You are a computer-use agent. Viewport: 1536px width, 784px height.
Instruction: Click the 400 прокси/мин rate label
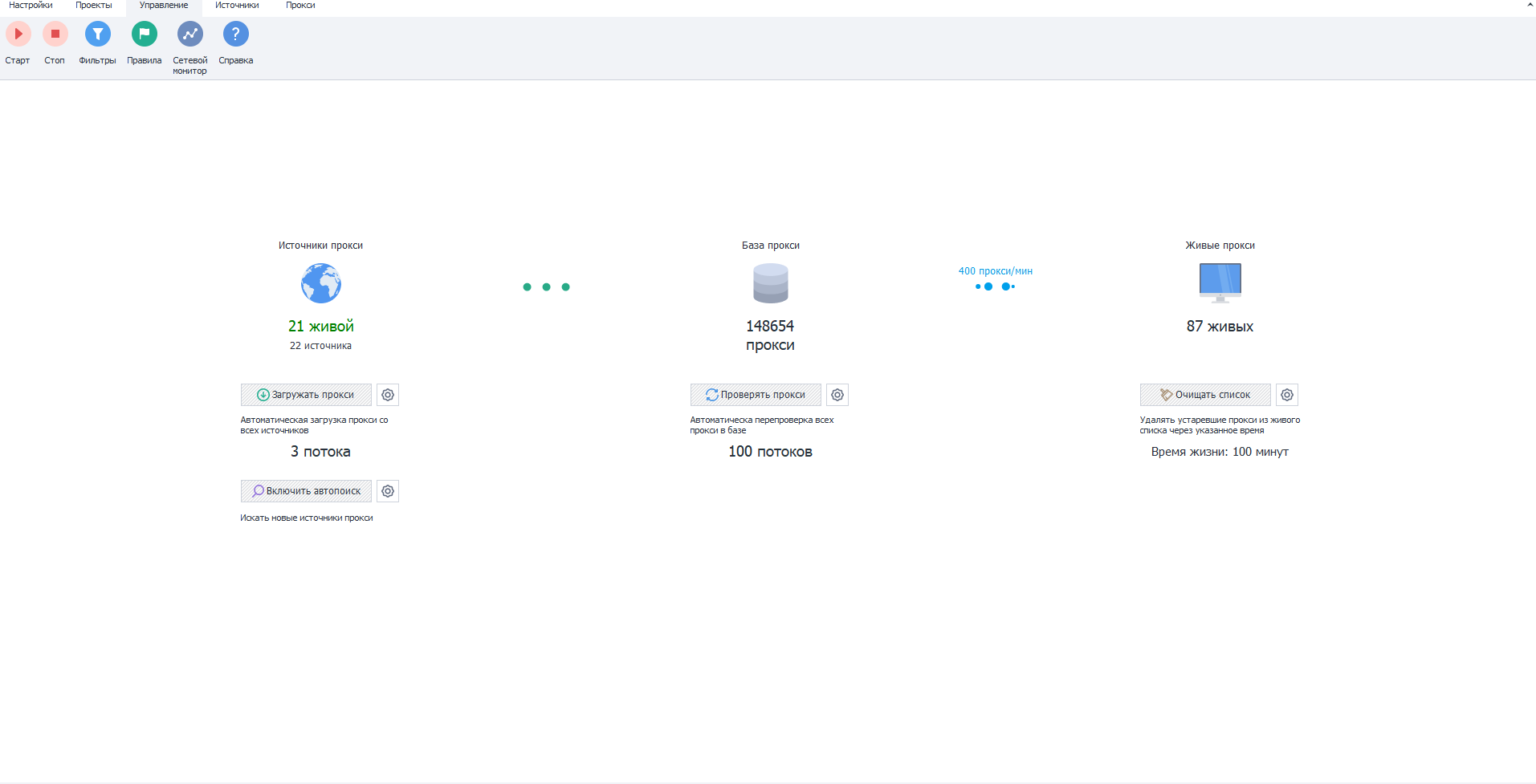point(996,271)
